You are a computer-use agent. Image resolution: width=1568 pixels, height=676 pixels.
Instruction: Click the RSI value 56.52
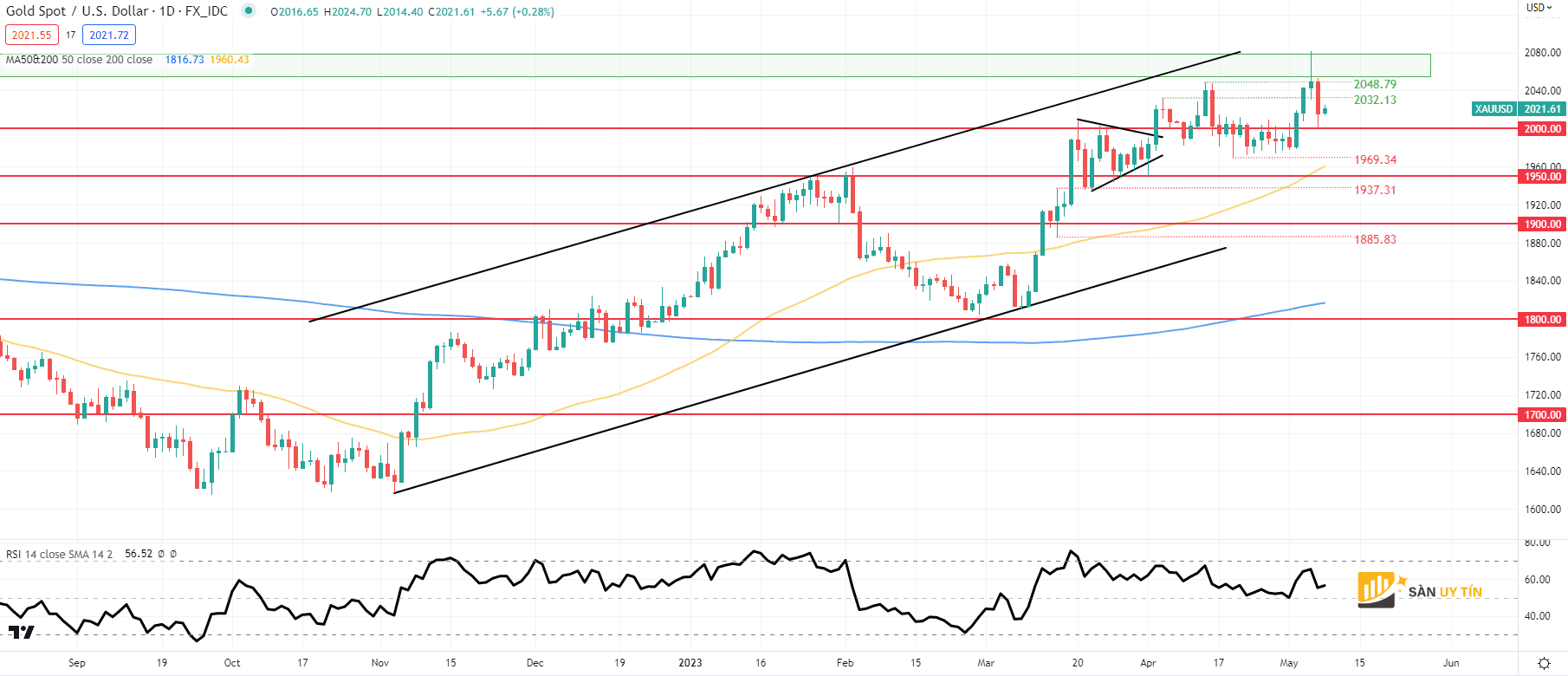139,554
